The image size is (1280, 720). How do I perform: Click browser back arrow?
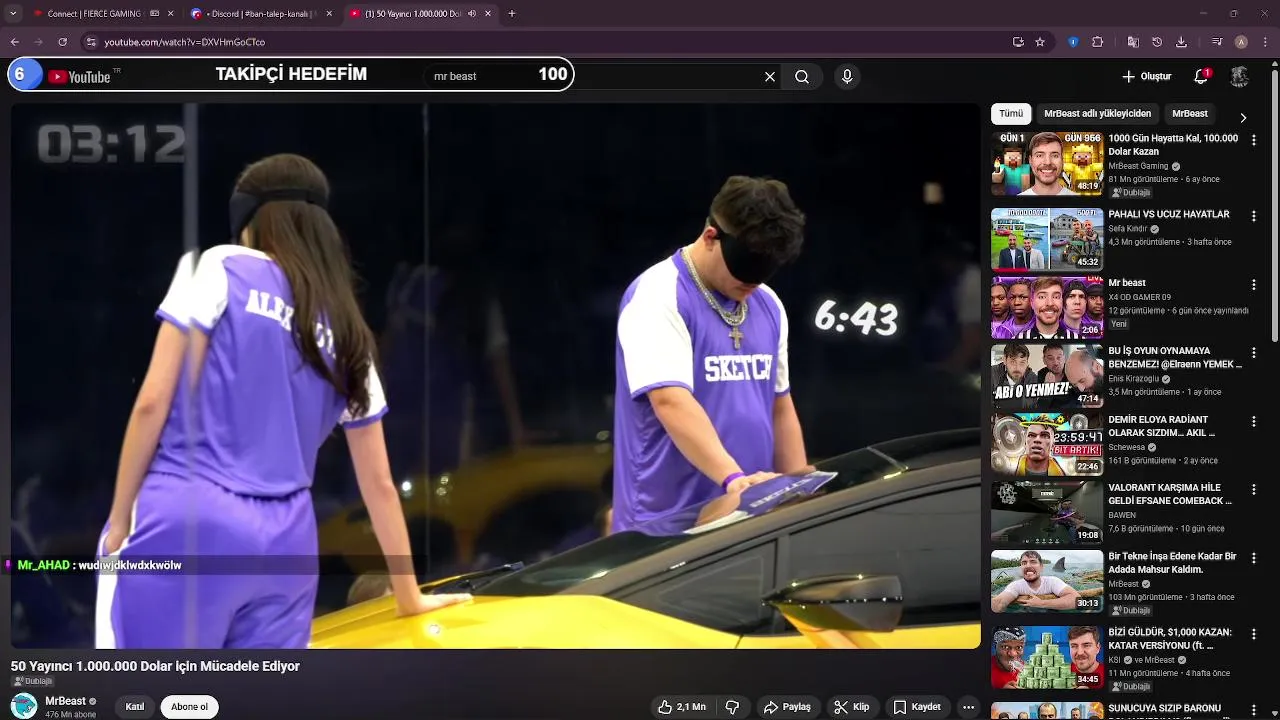[x=15, y=42]
